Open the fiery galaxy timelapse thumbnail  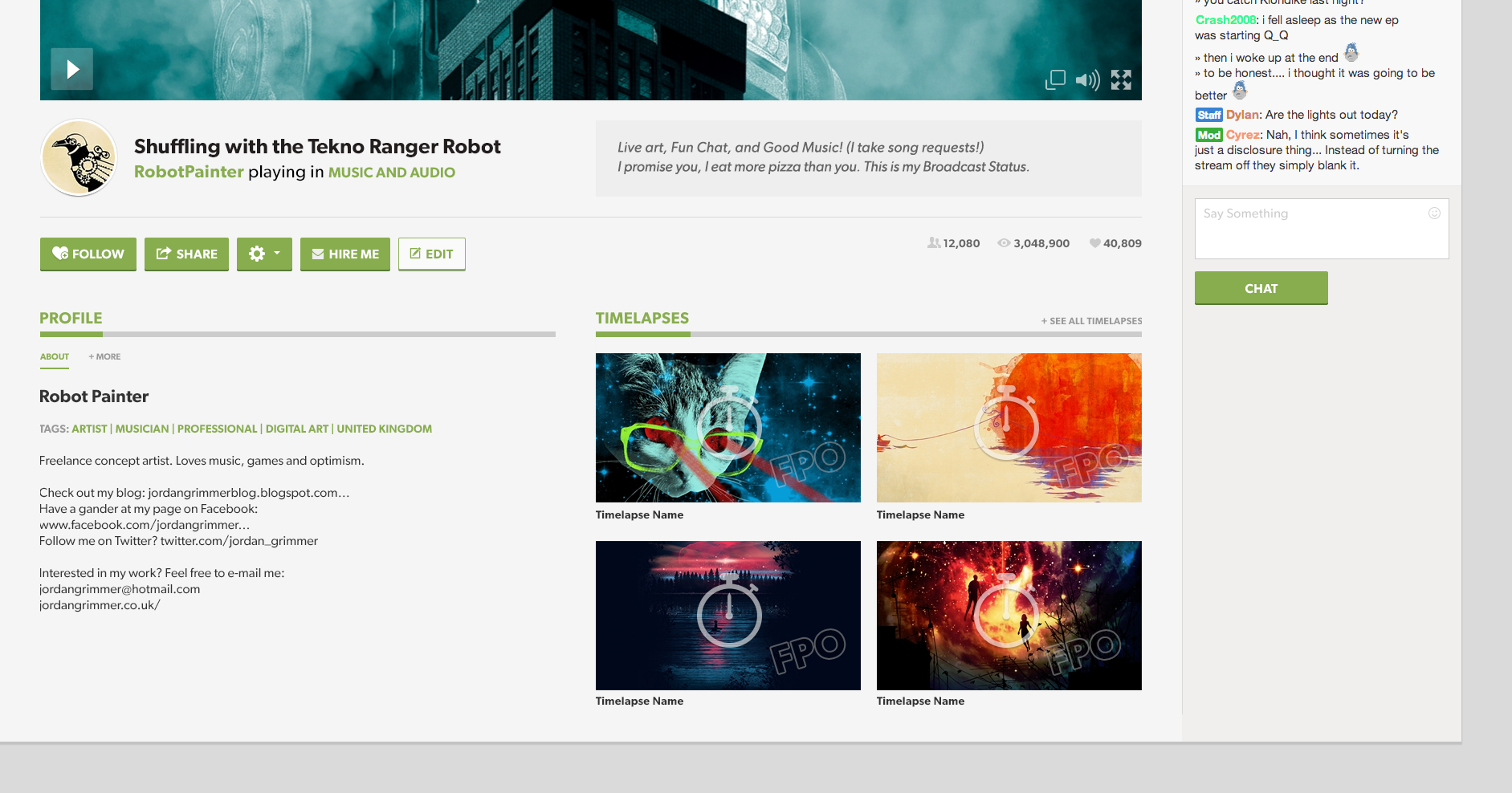coord(1009,616)
